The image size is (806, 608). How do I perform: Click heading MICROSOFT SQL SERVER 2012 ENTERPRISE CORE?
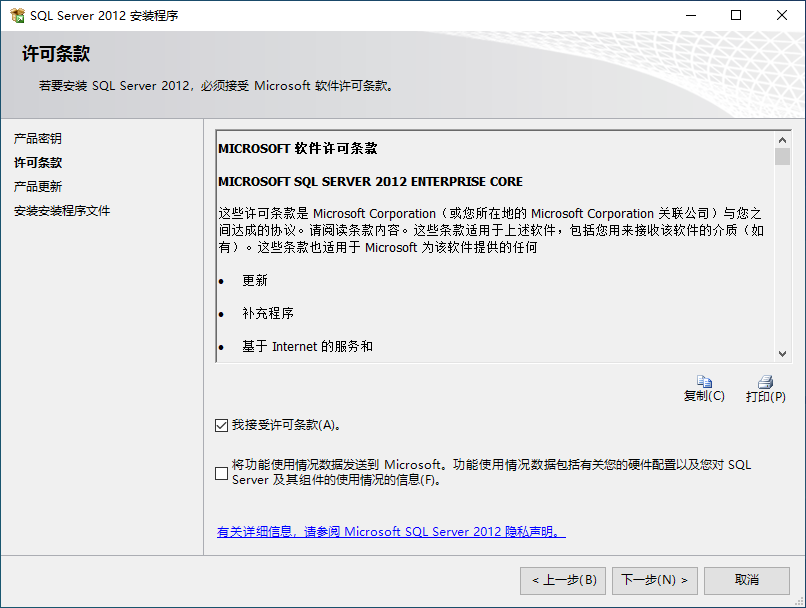370,181
